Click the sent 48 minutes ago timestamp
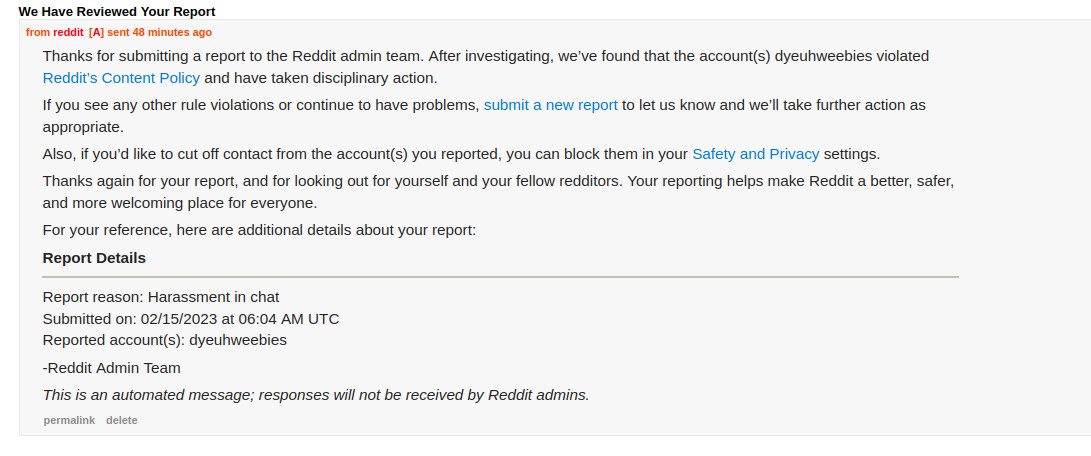The height and width of the screenshot is (456, 1091). click(159, 32)
